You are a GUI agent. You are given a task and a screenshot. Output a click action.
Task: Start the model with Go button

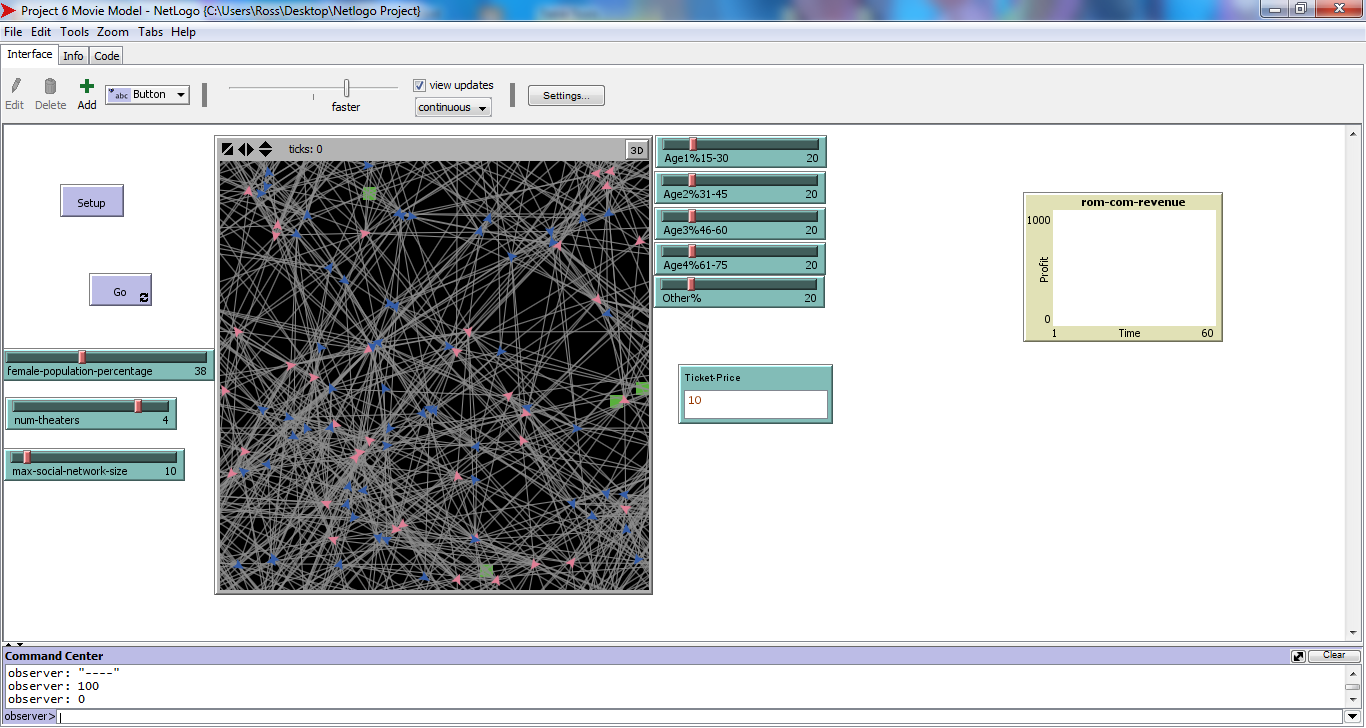coord(120,291)
